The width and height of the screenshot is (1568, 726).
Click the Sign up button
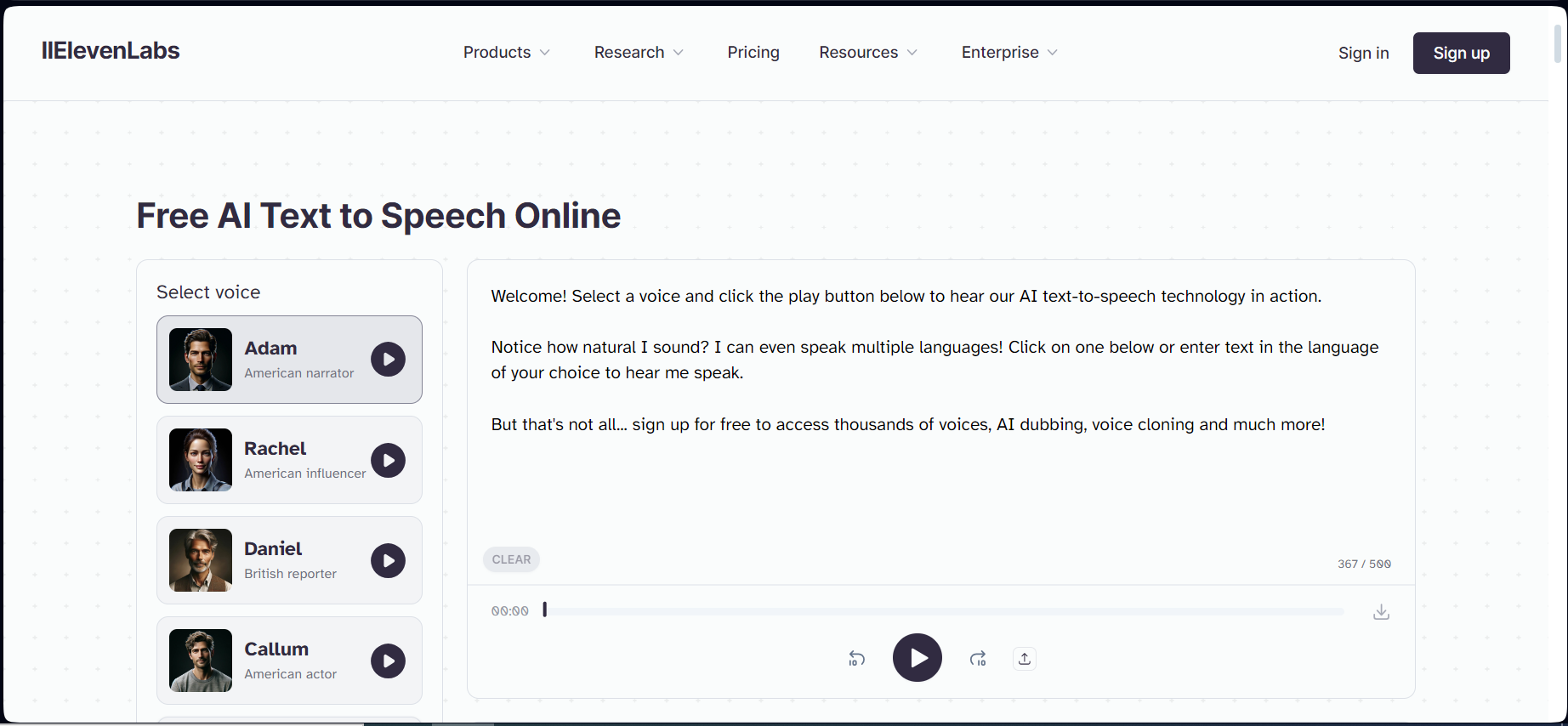tap(1461, 53)
